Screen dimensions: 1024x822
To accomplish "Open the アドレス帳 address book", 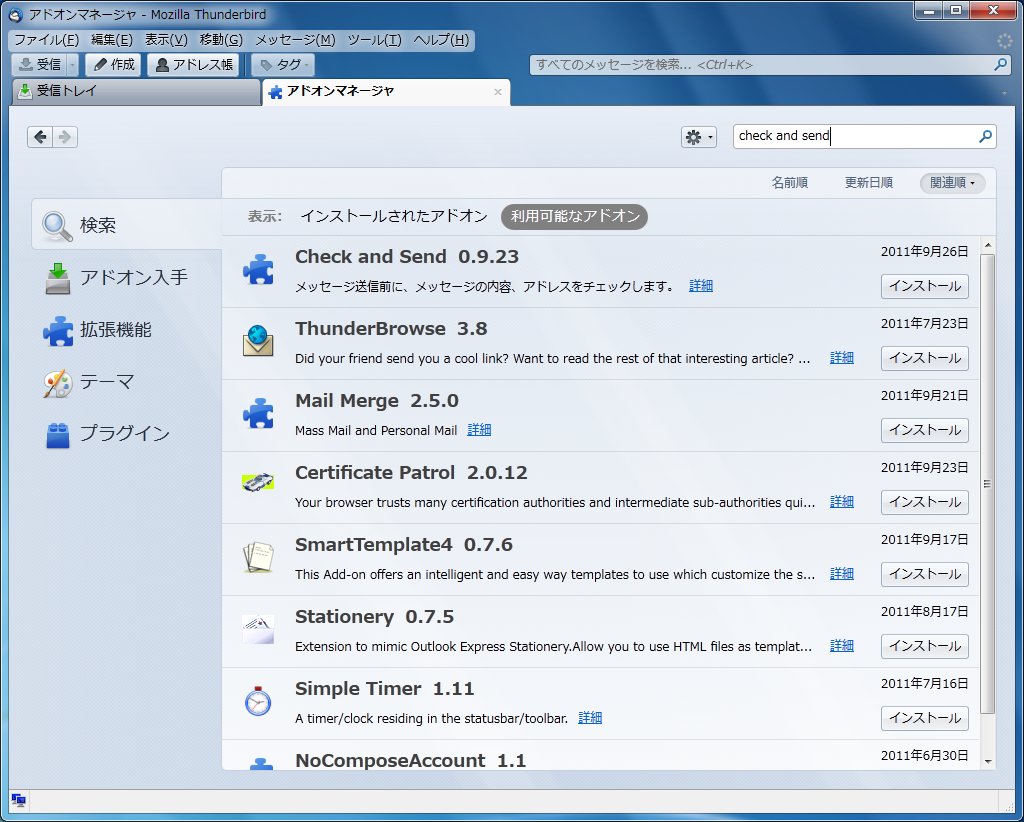I will pos(194,65).
